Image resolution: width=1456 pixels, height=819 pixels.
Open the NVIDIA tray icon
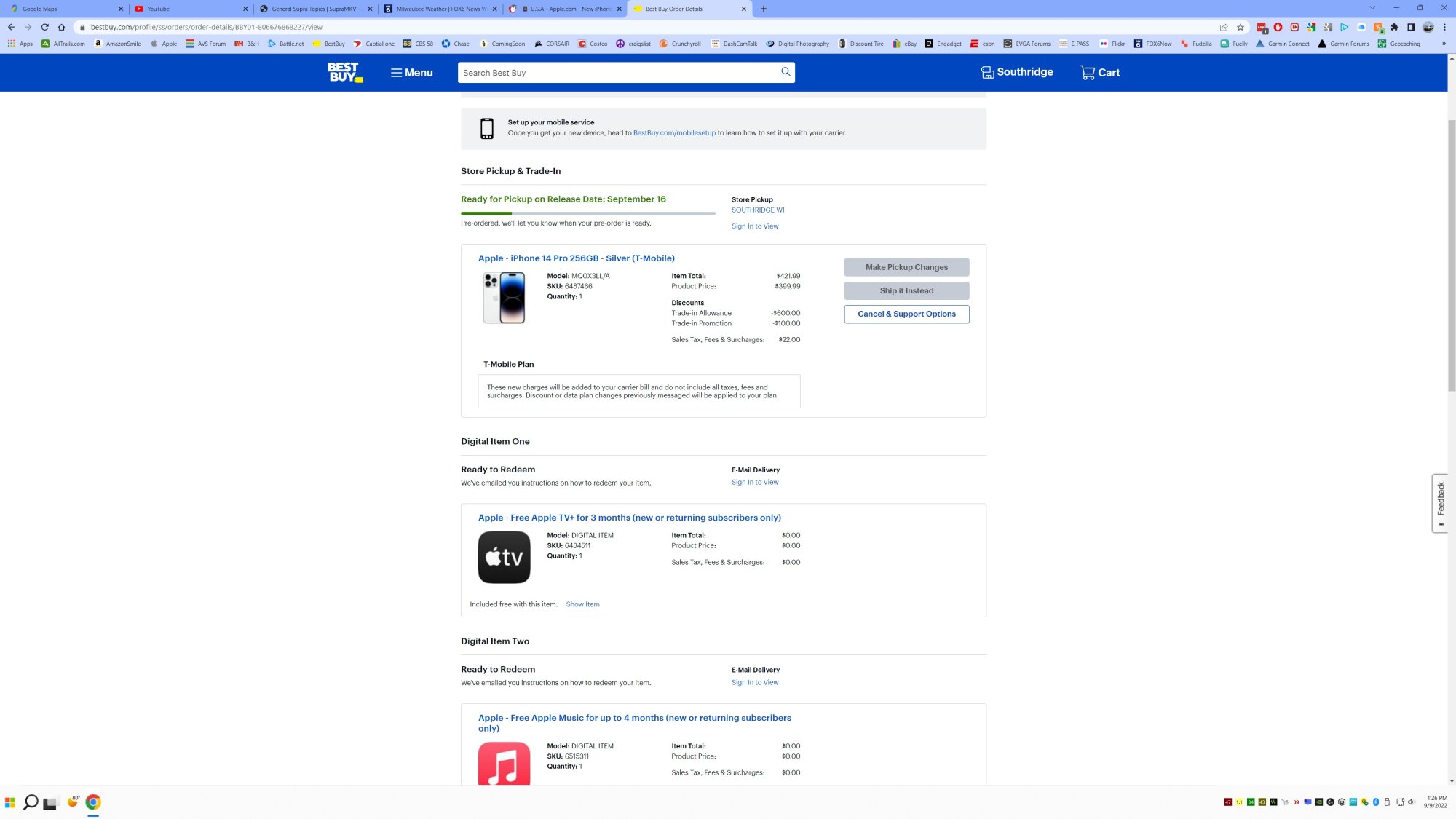tap(1319, 802)
